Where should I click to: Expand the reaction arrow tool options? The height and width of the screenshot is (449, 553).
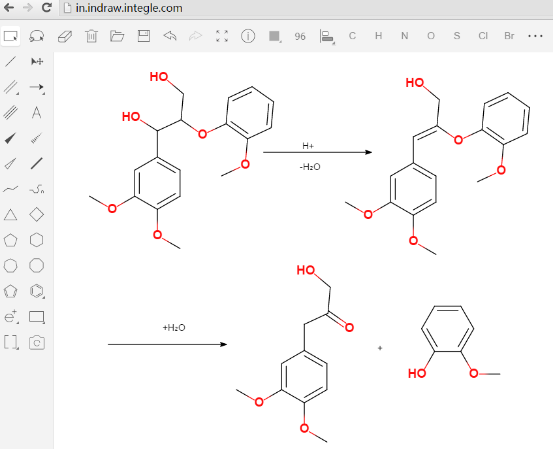37,87
